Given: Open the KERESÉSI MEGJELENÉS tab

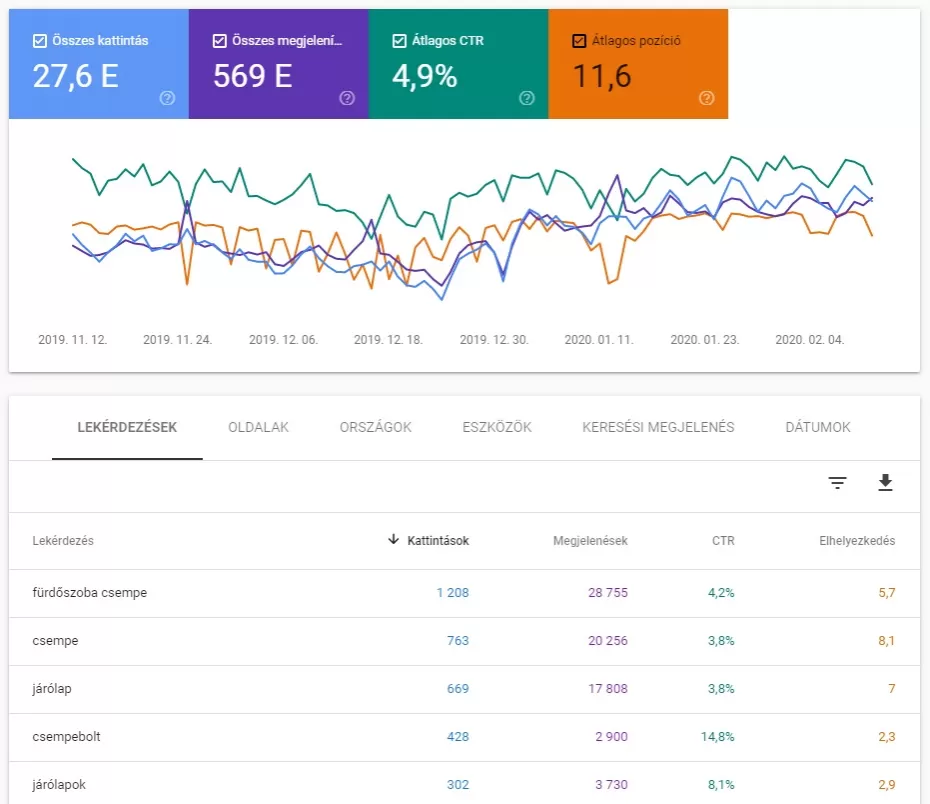Looking at the screenshot, I should (658, 427).
